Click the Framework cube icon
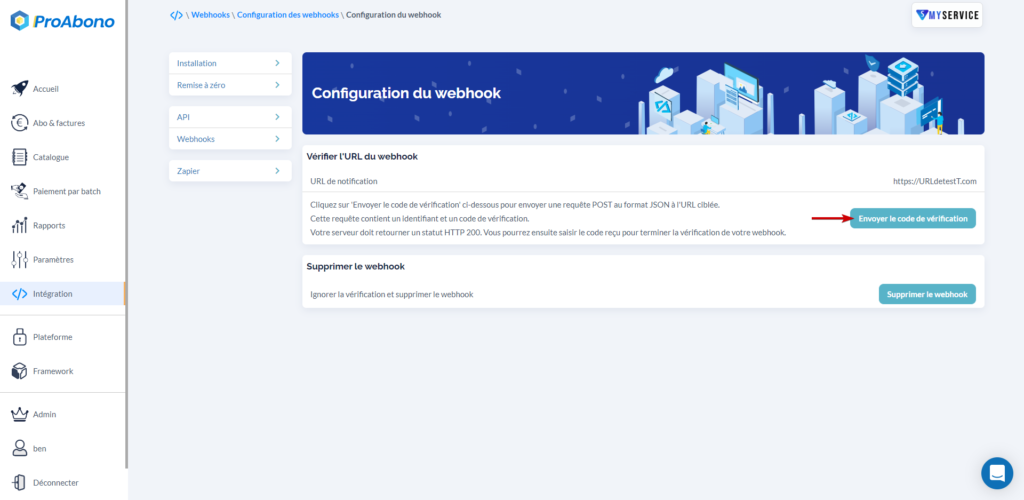The width and height of the screenshot is (1024, 500). pos(20,371)
